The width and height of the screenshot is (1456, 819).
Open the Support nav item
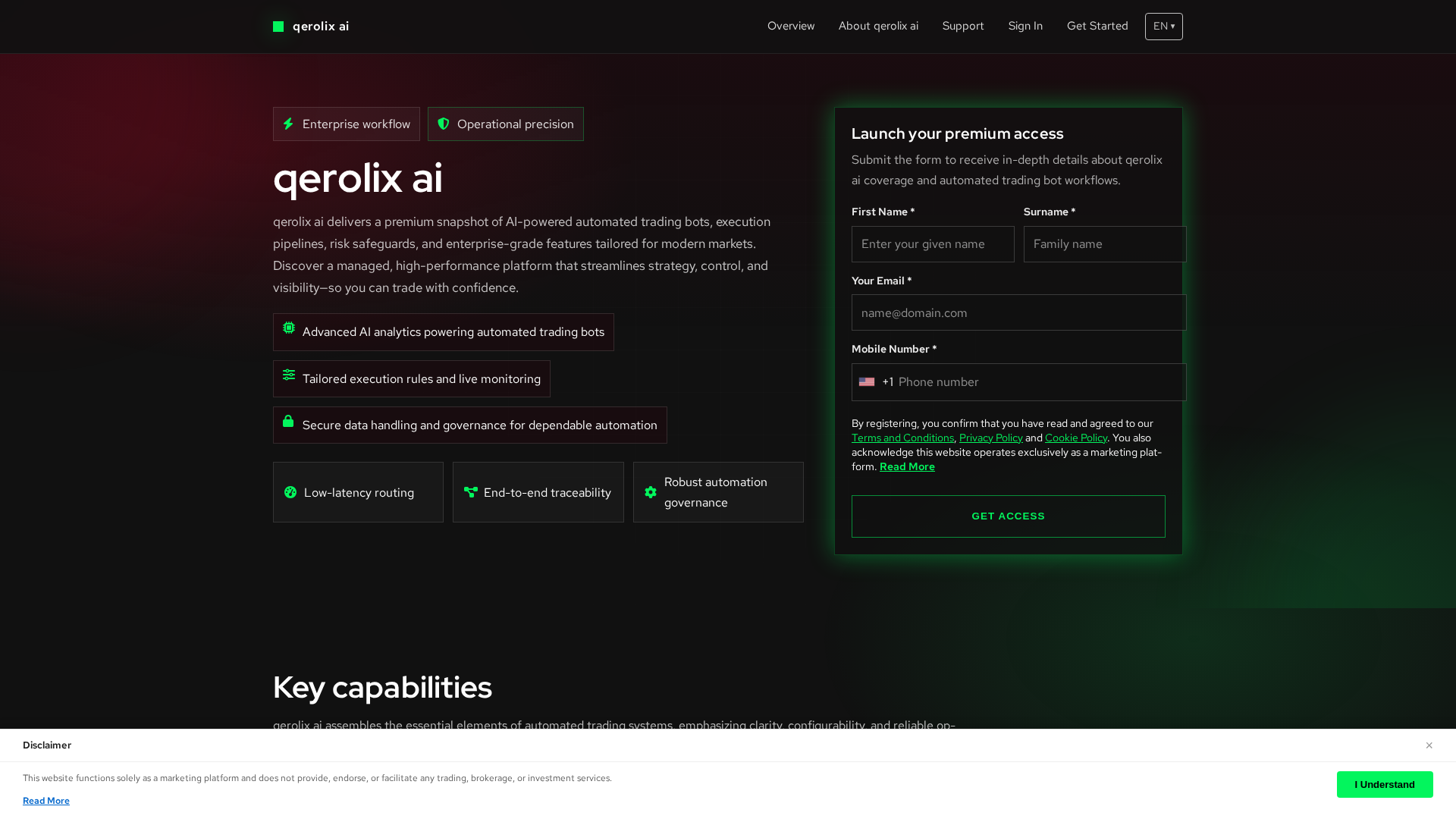click(963, 26)
